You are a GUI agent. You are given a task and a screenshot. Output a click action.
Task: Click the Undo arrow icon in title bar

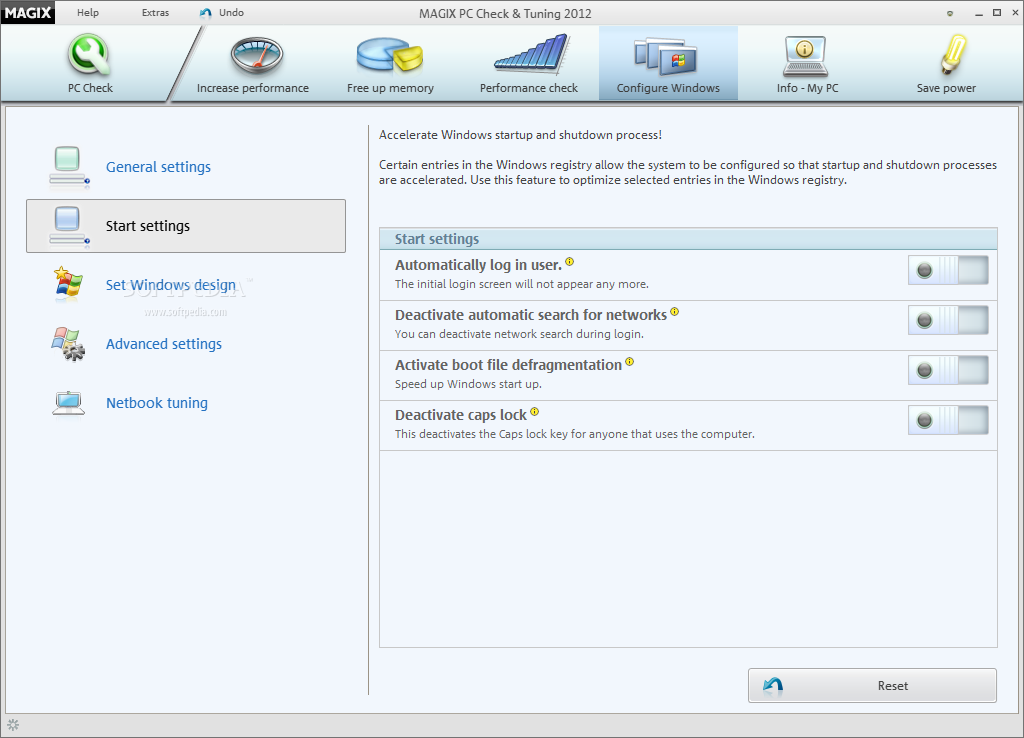click(206, 13)
